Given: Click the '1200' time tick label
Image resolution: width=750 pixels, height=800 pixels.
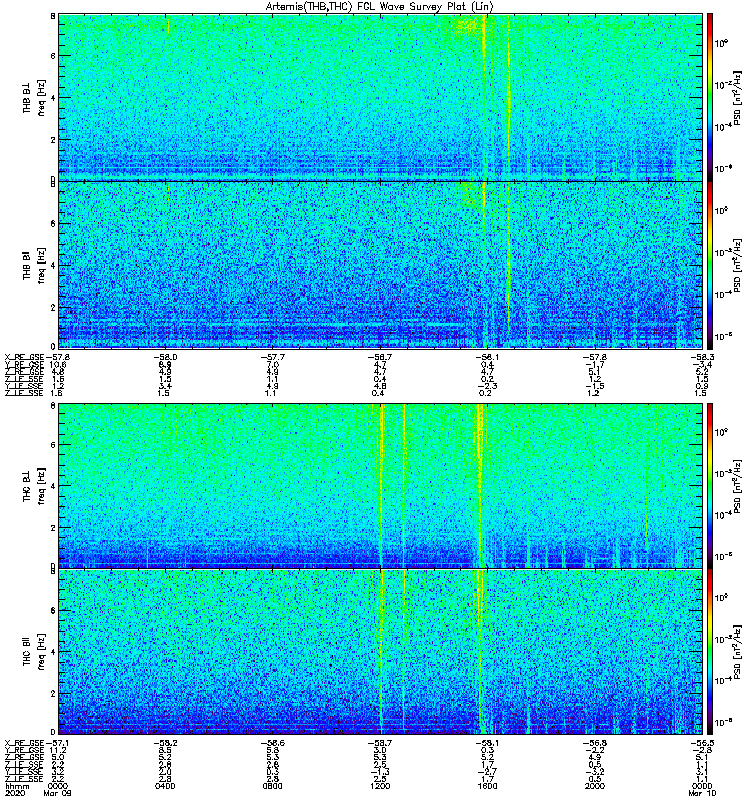Looking at the screenshot, I should [x=380, y=786].
